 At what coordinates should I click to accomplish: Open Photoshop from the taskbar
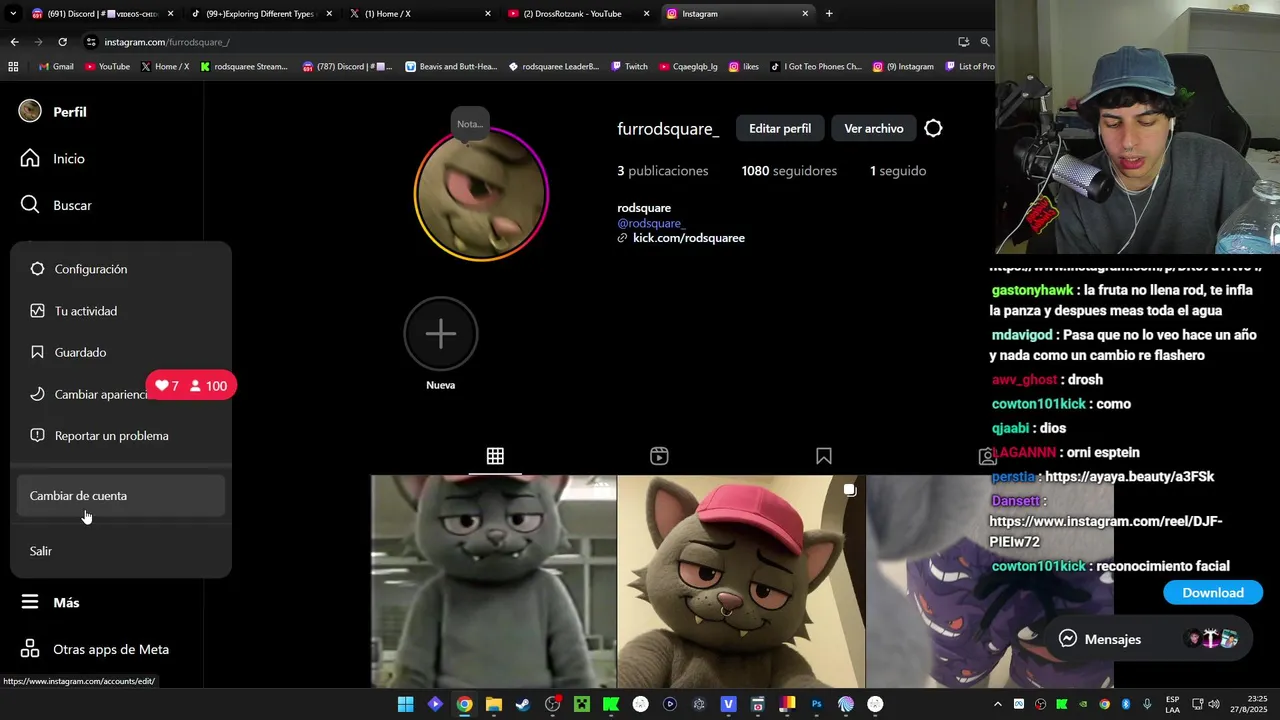817,704
